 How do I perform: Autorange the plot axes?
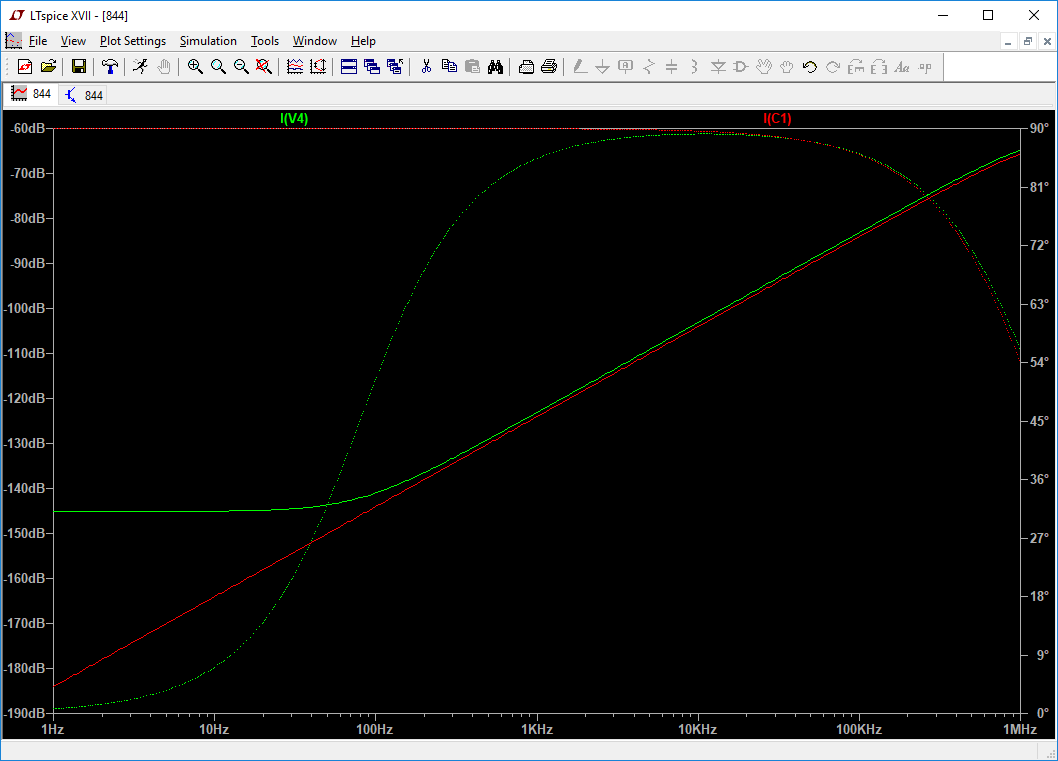318,67
